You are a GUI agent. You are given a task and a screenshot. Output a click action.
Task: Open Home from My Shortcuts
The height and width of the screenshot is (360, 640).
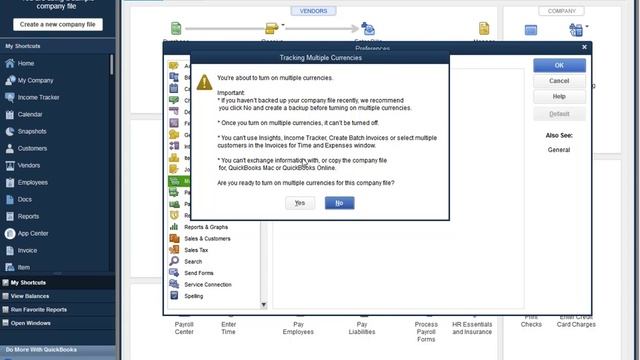pyautogui.click(x=26, y=63)
